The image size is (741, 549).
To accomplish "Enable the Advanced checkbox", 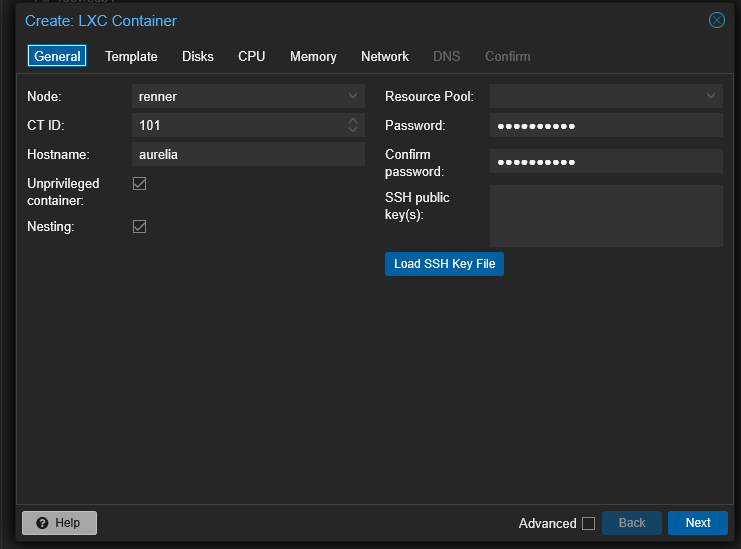I will pyautogui.click(x=588, y=523).
